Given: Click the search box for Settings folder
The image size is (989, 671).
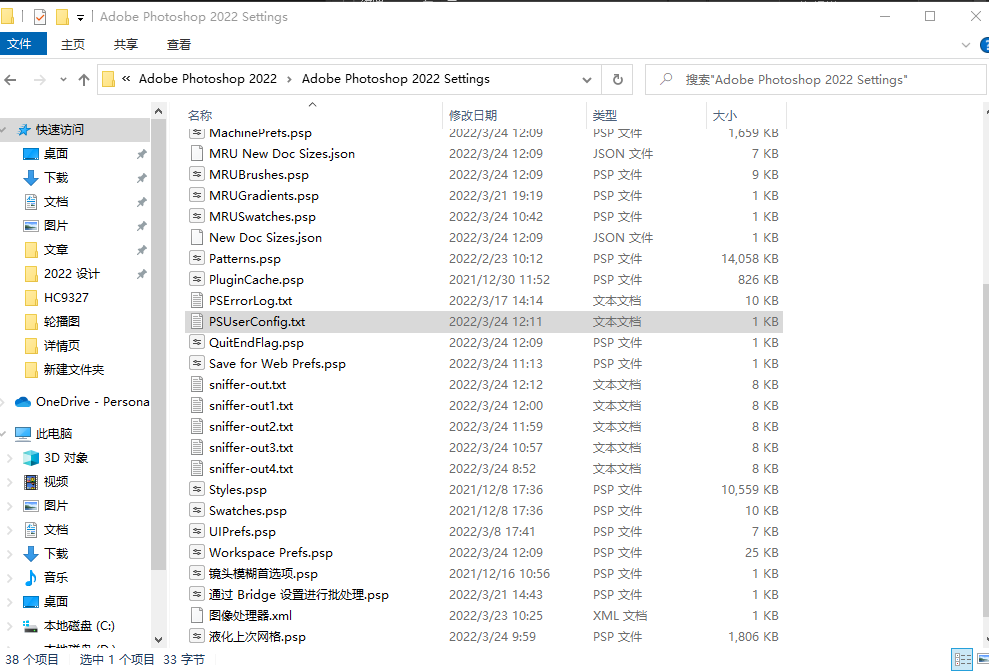Looking at the screenshot, I should point(817,79).
